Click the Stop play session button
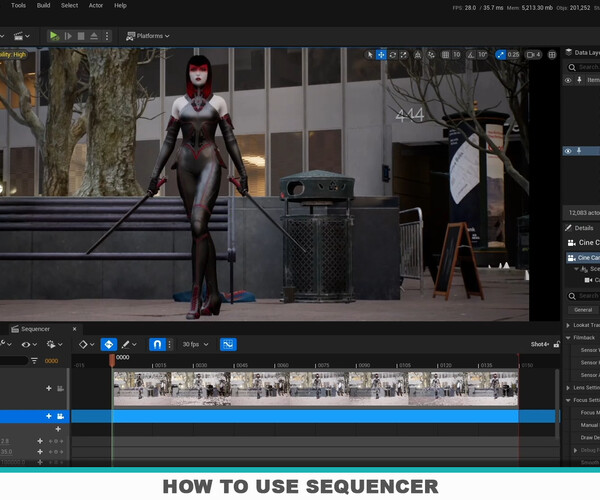The image size is (600, 500). click(x=81, y=36)
